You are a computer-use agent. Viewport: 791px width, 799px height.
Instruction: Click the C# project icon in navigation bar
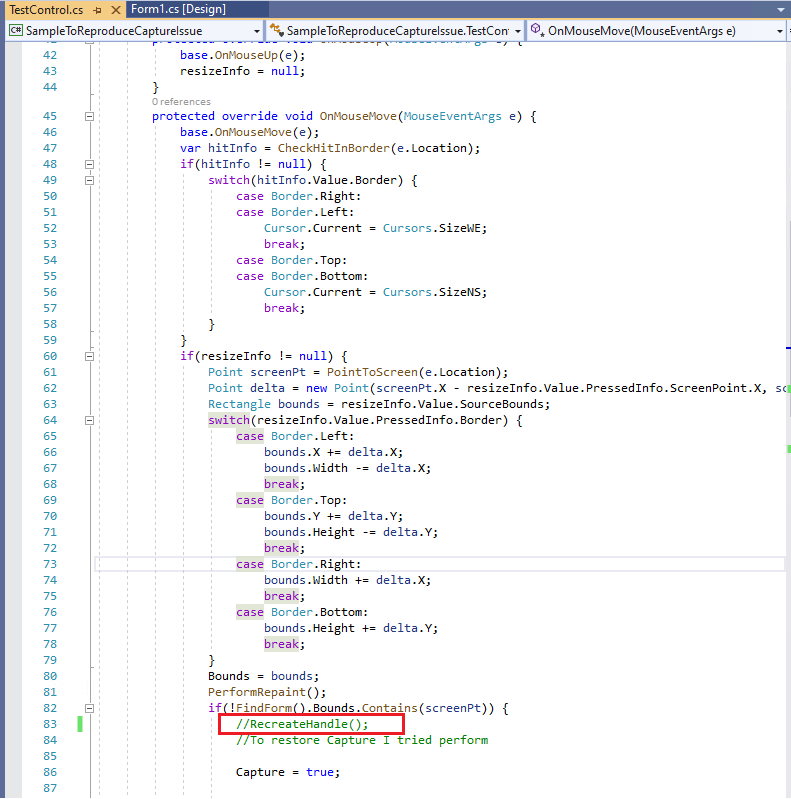click(16, 31)
